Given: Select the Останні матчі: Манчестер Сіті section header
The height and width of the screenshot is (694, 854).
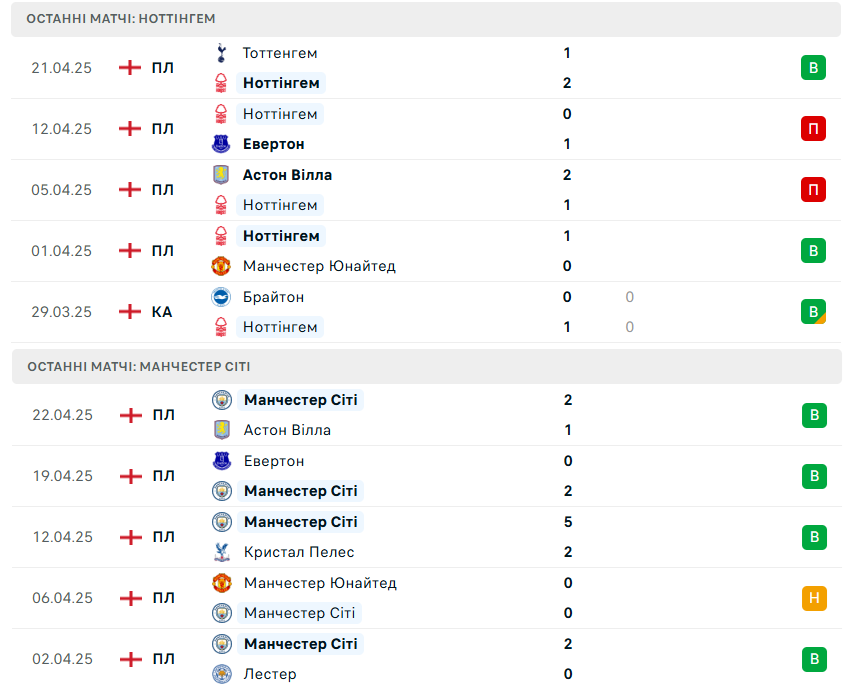Looking at the screenshot, I should (427, 367).
